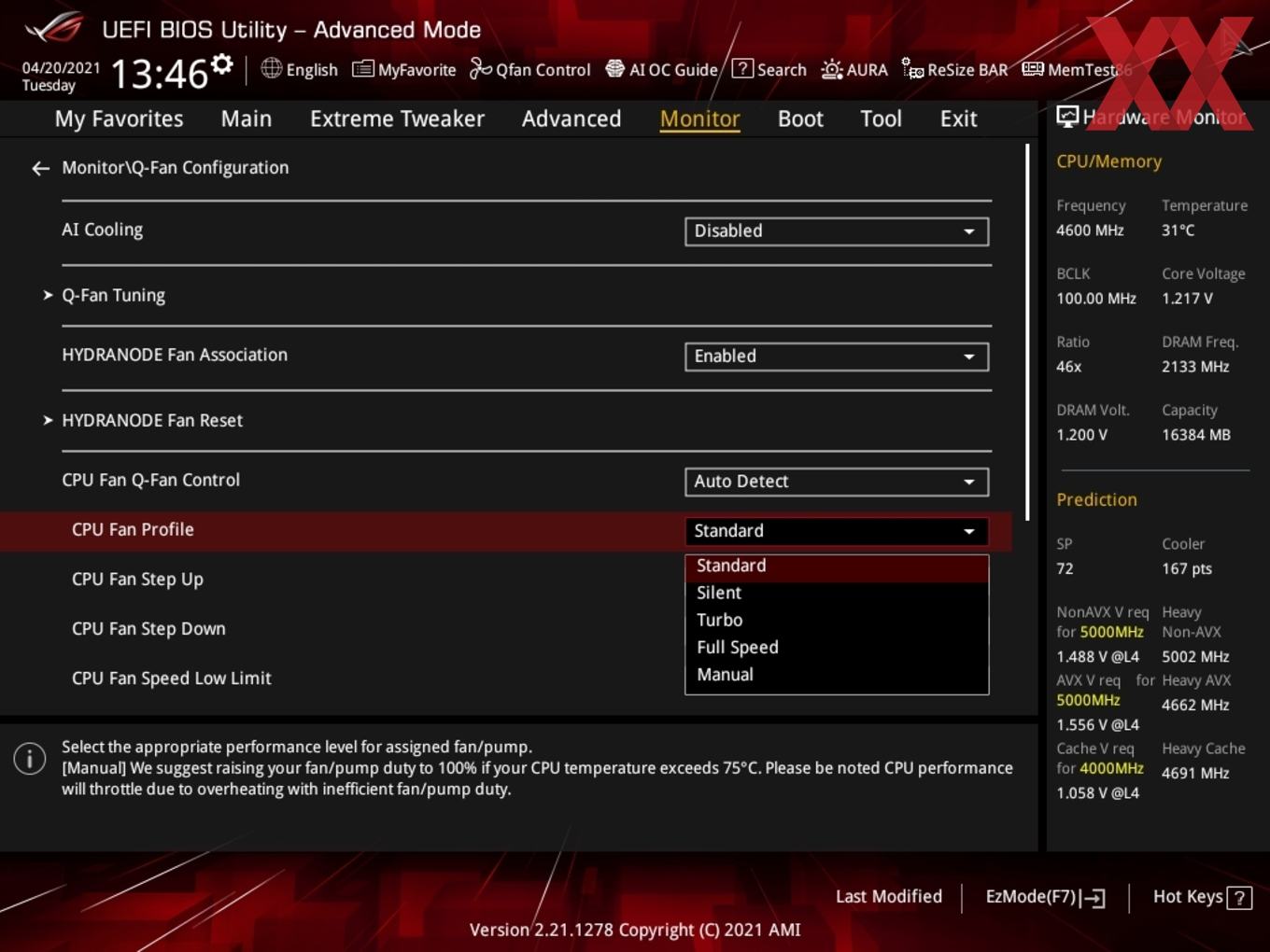Show Last Modified settings

point(888,897)
